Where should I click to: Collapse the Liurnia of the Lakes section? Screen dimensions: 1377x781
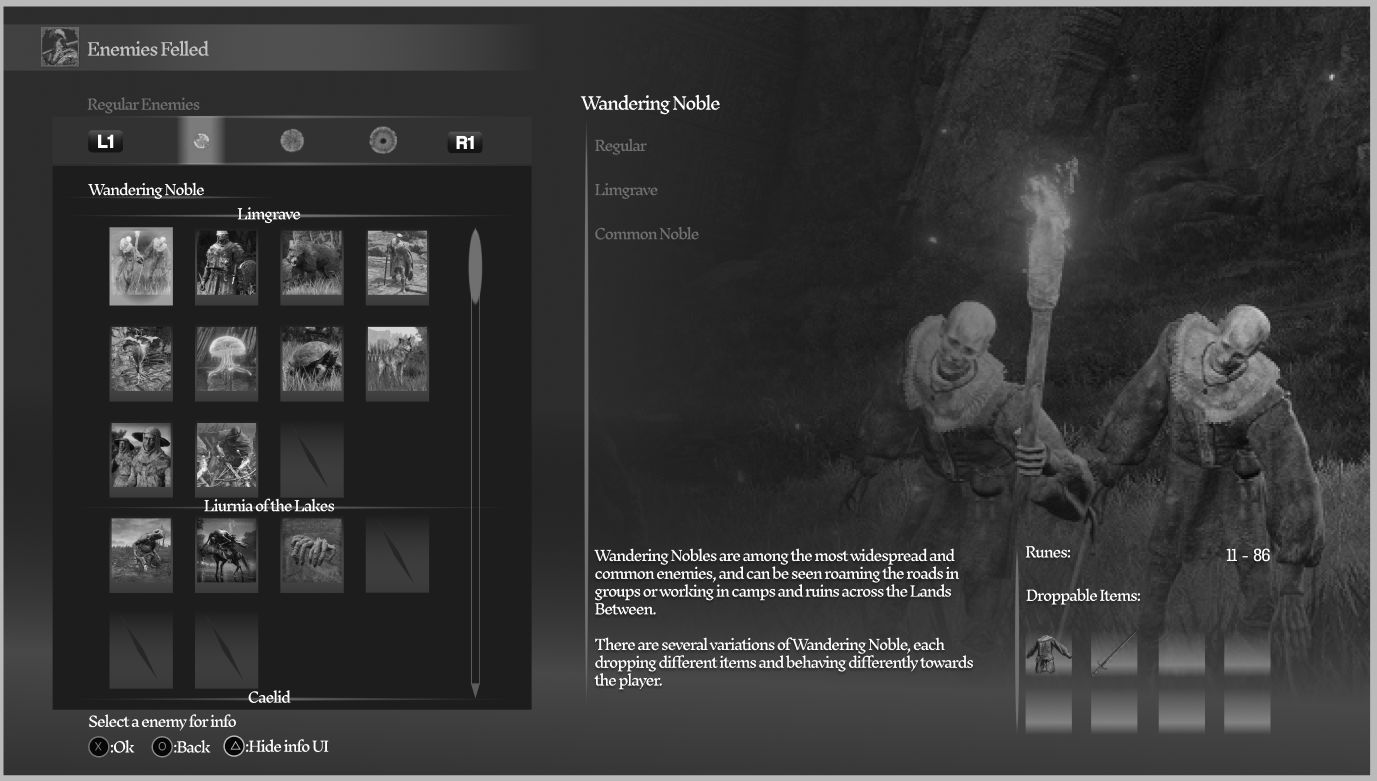[x=269, y=506]
